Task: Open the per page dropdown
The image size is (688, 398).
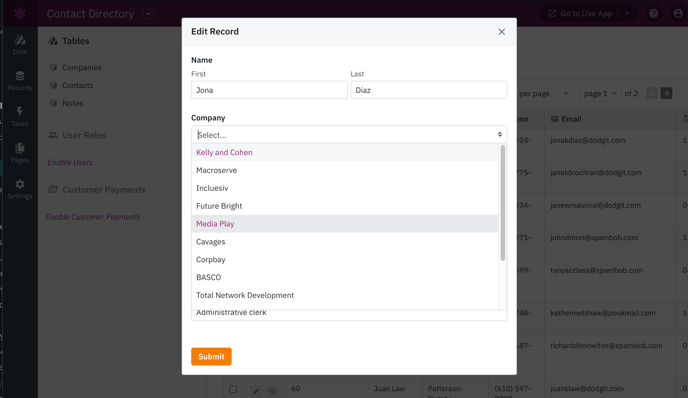Action: [544, 93]
